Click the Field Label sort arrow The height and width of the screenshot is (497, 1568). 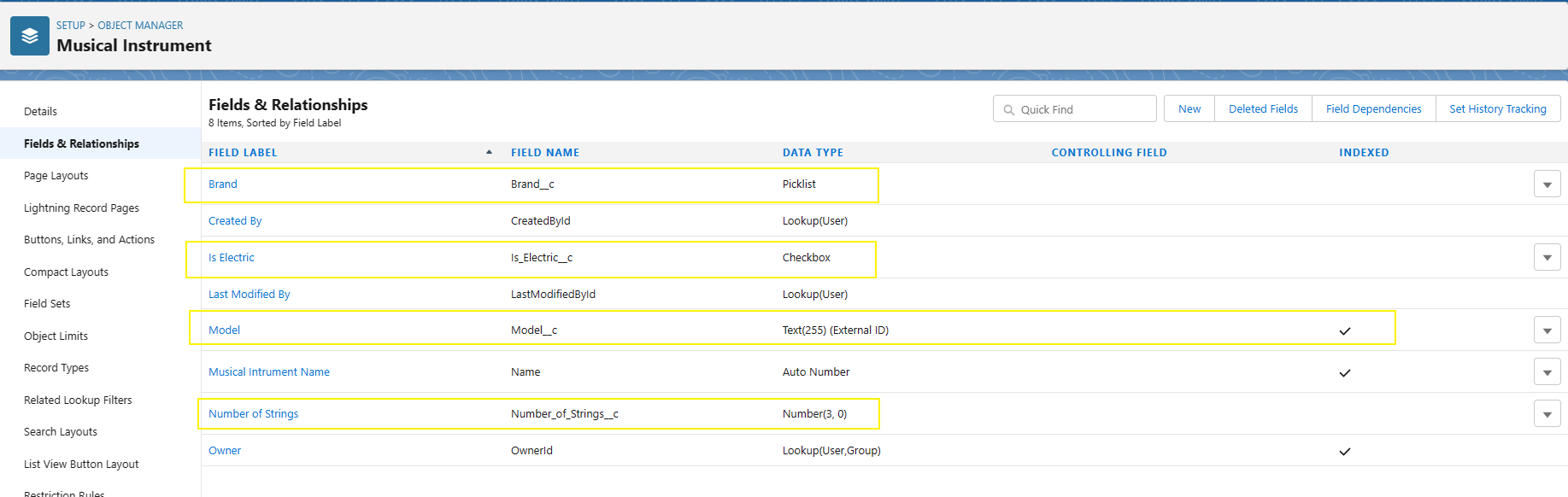(x=489, y=152)
